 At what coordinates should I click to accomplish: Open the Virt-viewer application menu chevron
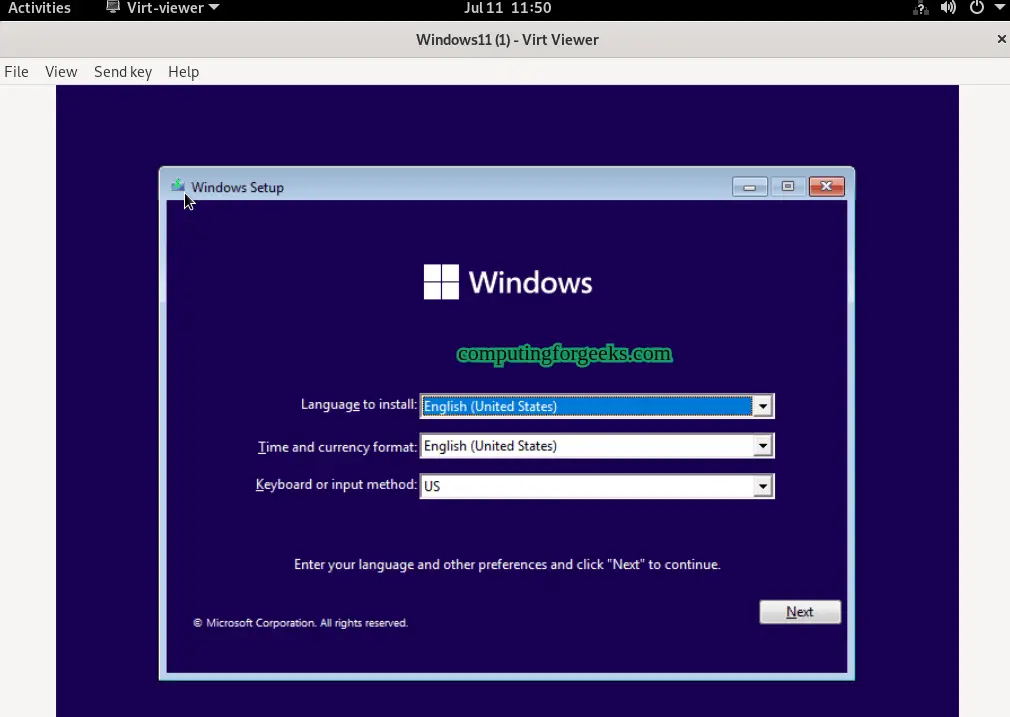(x=213, y=7)
